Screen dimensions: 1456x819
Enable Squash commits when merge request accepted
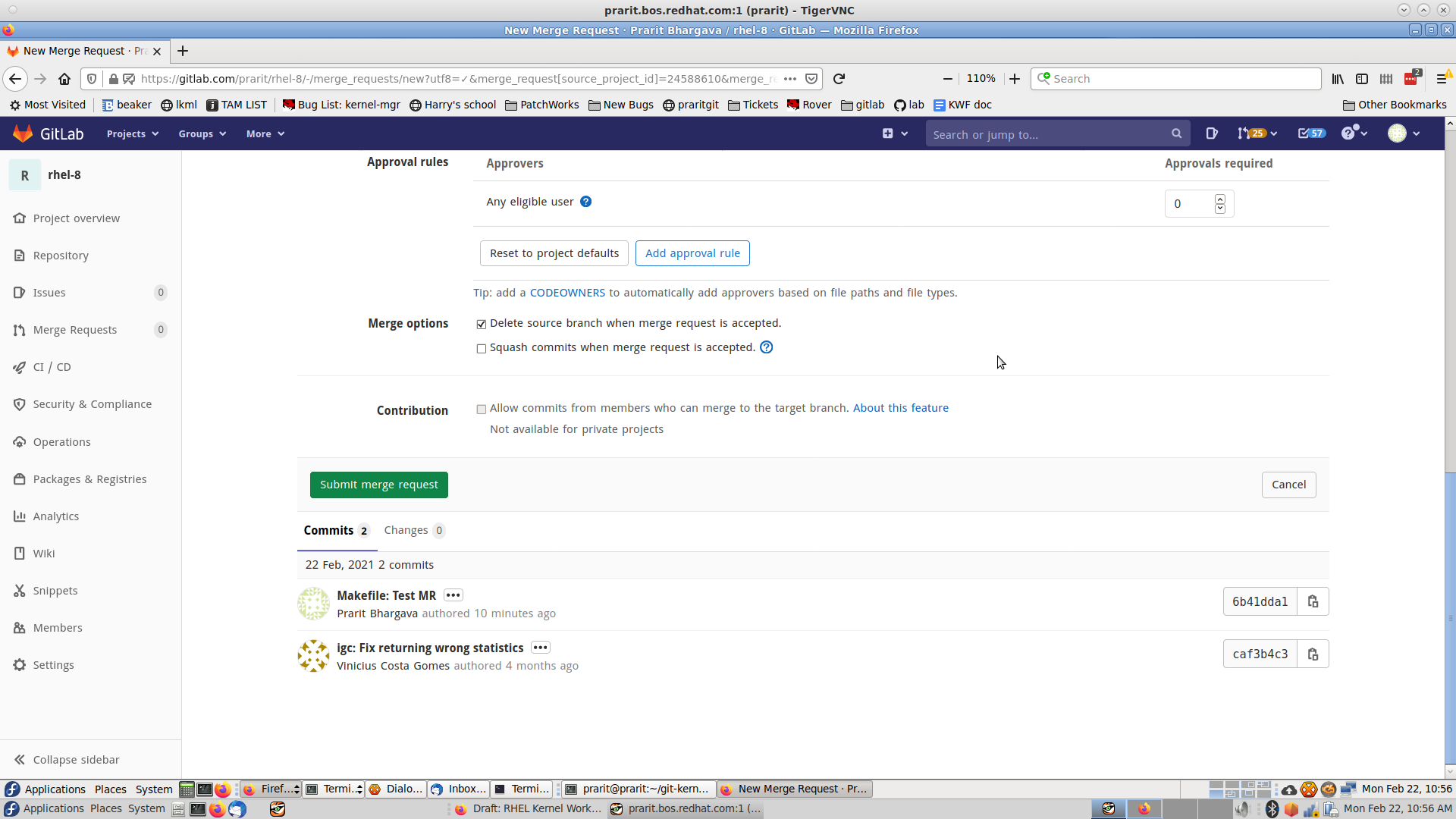(x=481, y=349)
